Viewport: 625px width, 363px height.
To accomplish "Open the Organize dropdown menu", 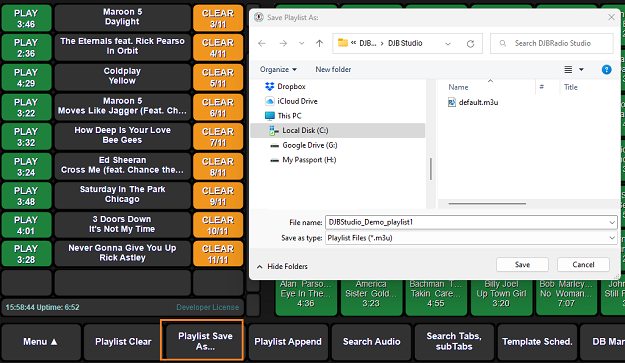I will pyautogui.click(x=278, y=69).
